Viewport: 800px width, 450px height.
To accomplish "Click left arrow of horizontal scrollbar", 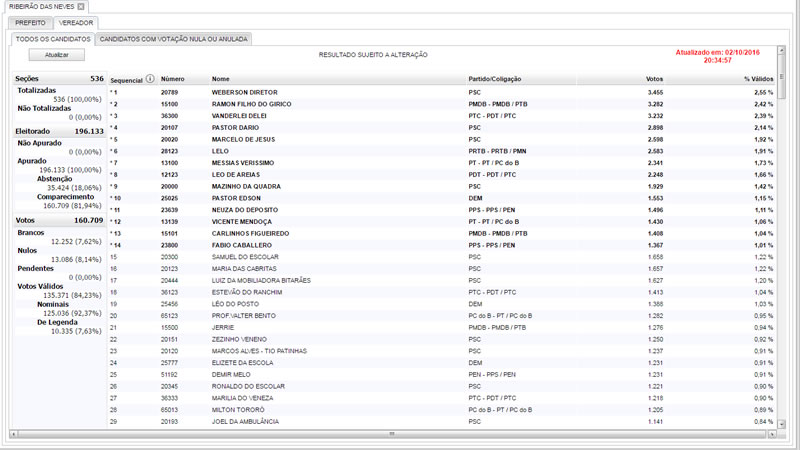I will click(x=13, y=434).
